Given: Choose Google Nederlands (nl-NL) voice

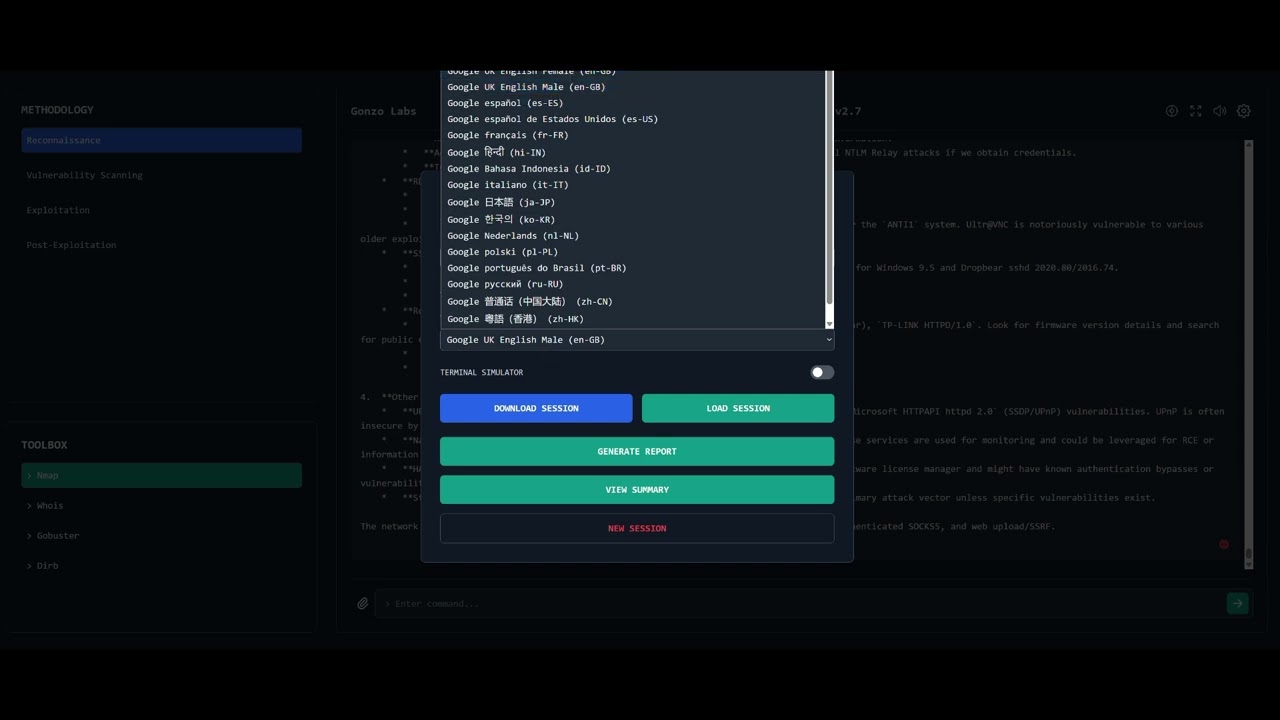Looking at the screenshot, I should click(632, 236).
